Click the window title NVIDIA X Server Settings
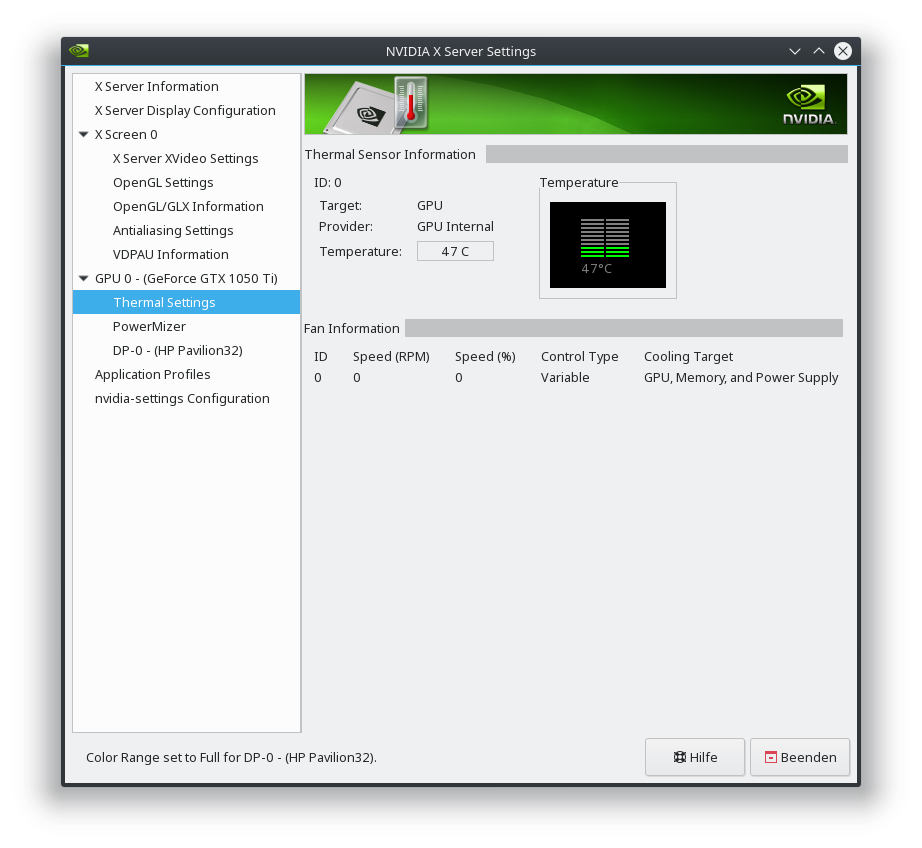Viewport: 922px width, 848px height. tap(460, 52)
